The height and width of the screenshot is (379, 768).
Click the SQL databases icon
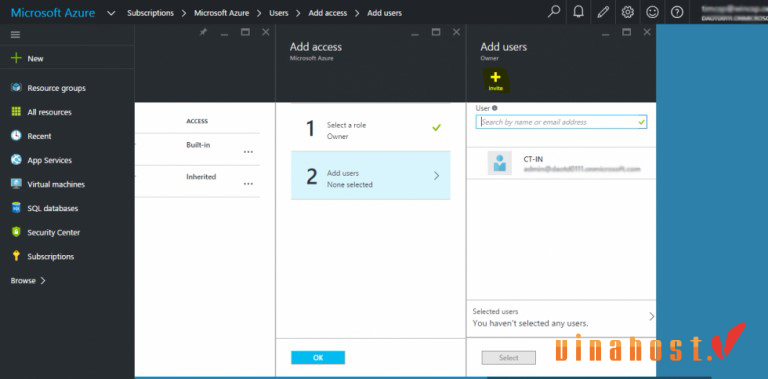16,208
